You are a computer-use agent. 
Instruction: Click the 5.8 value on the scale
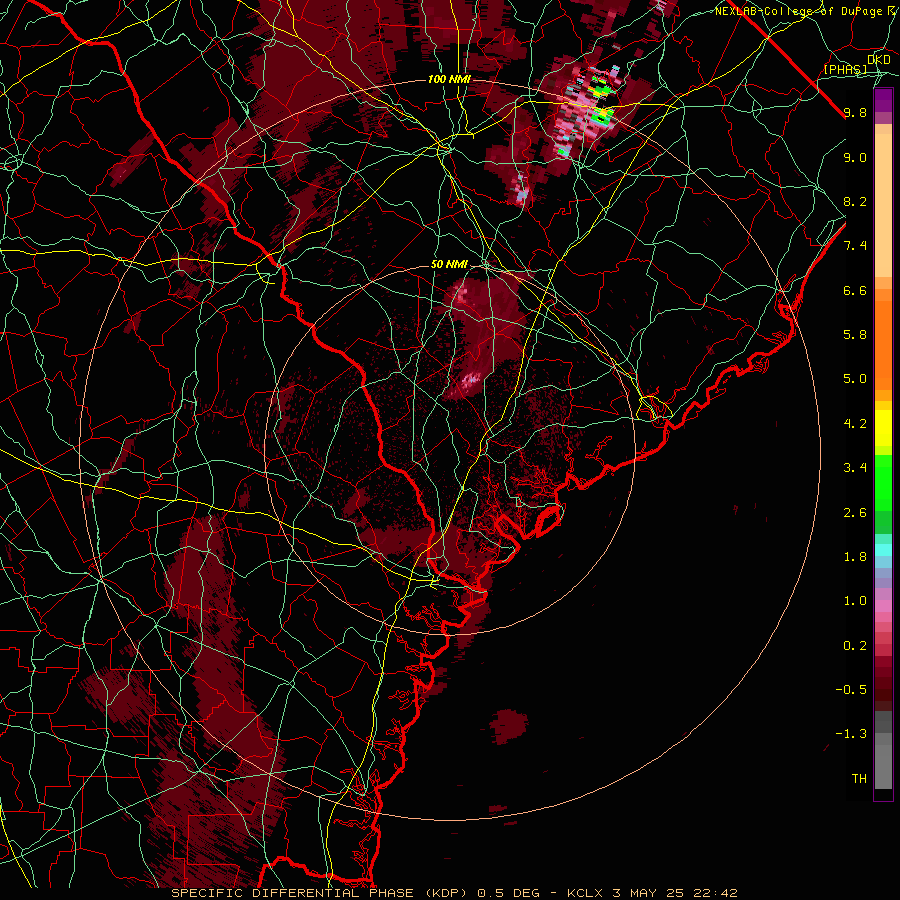pos(855,335)
